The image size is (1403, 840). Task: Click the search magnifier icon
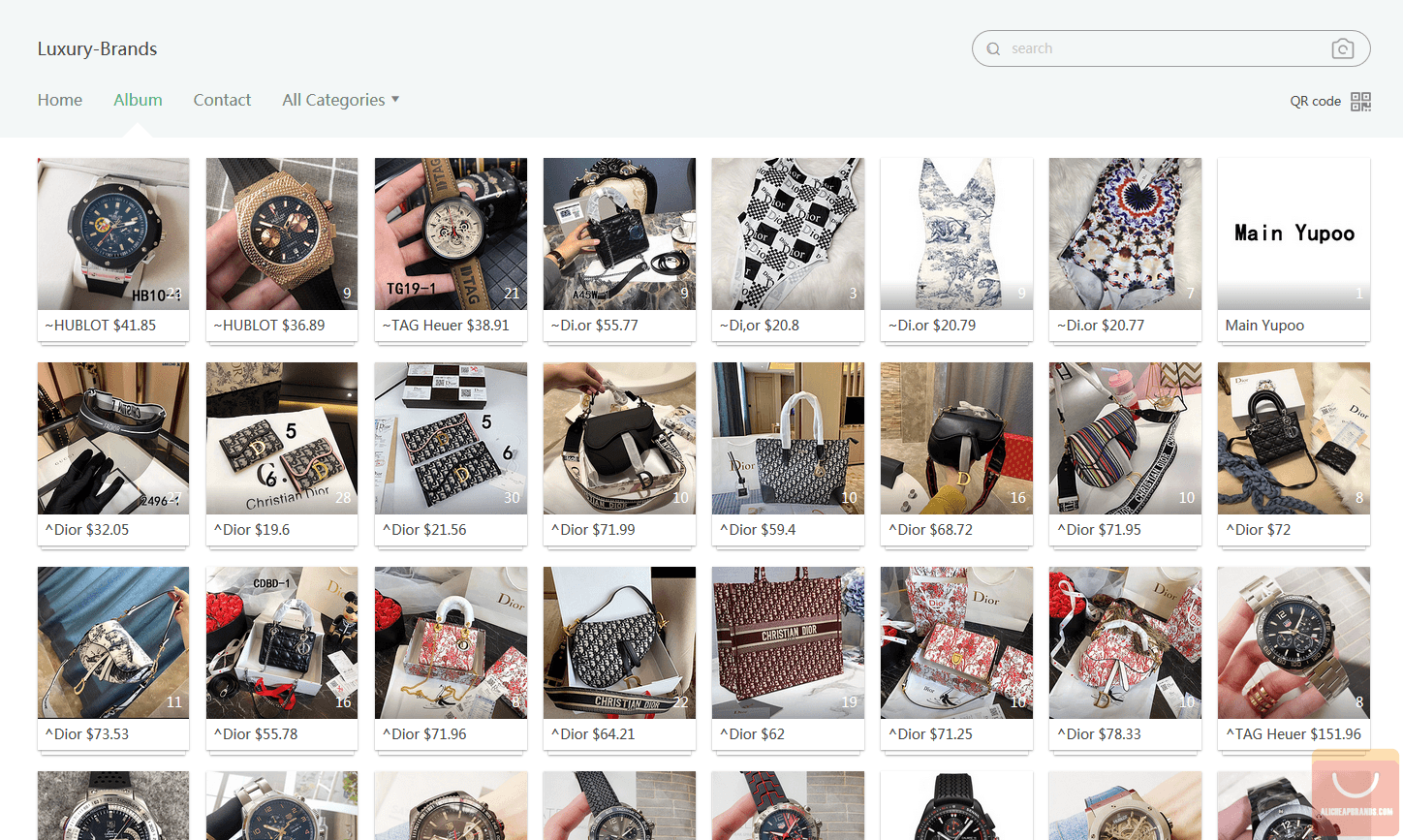click(x=993, y=48)
